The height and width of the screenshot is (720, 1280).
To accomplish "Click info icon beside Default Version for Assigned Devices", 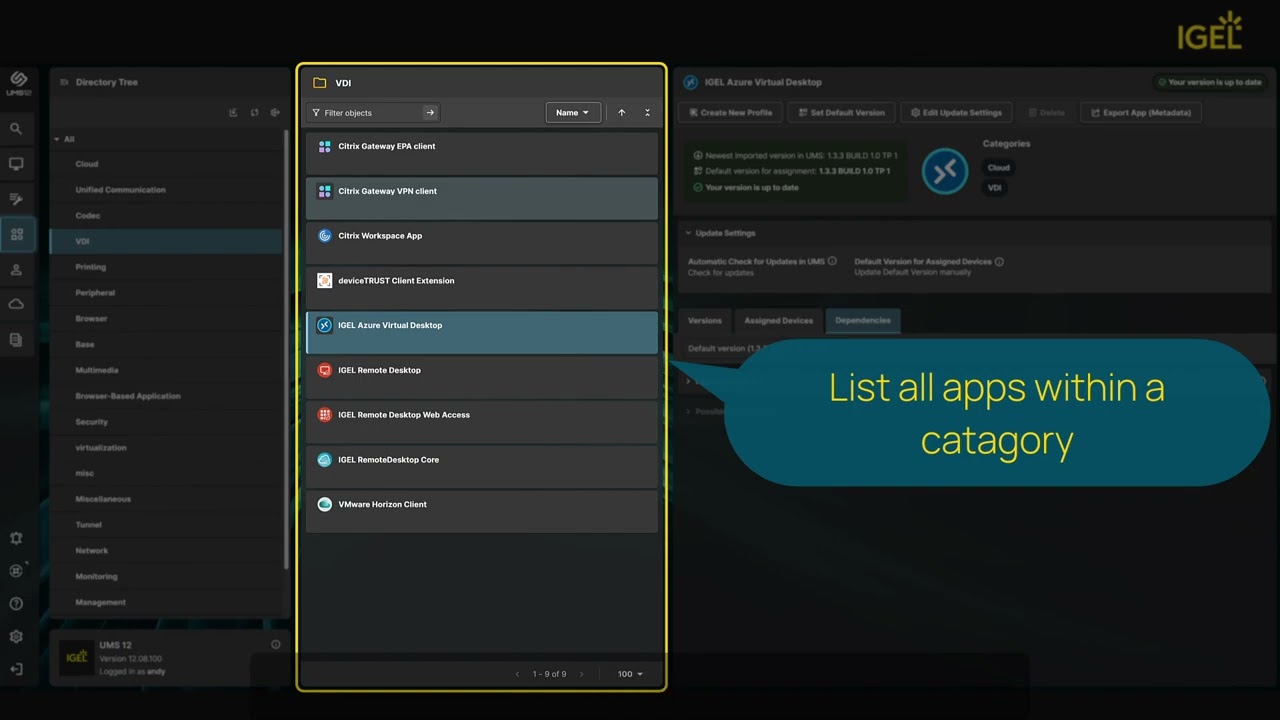I will (999, 262).
